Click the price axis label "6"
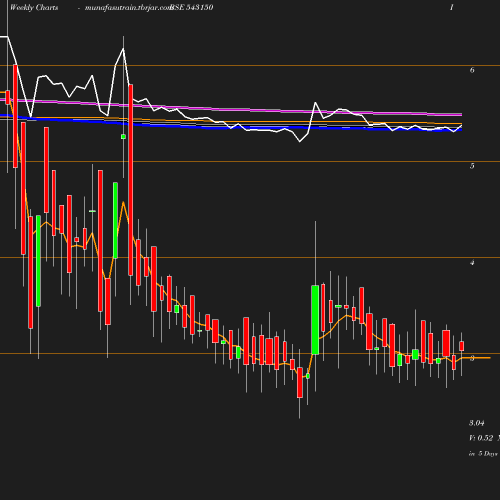Image resolution: width=500 pixels, height=500 pixels. (472, 70)
